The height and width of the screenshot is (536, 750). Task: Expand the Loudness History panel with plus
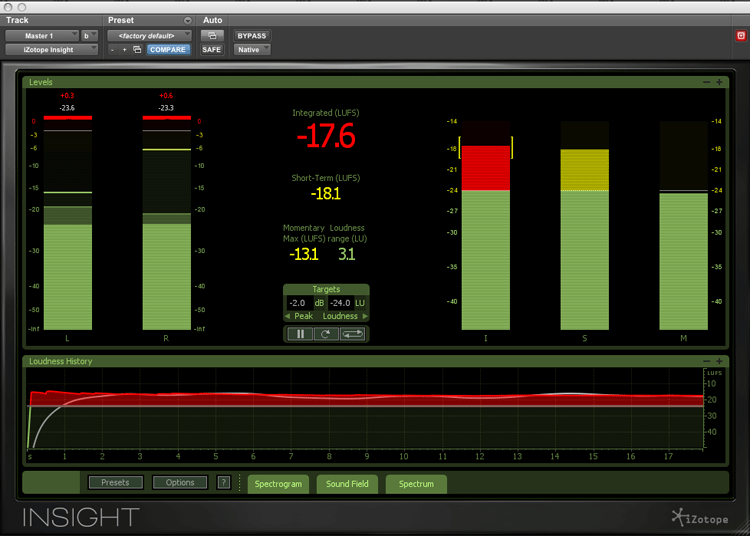719,361
